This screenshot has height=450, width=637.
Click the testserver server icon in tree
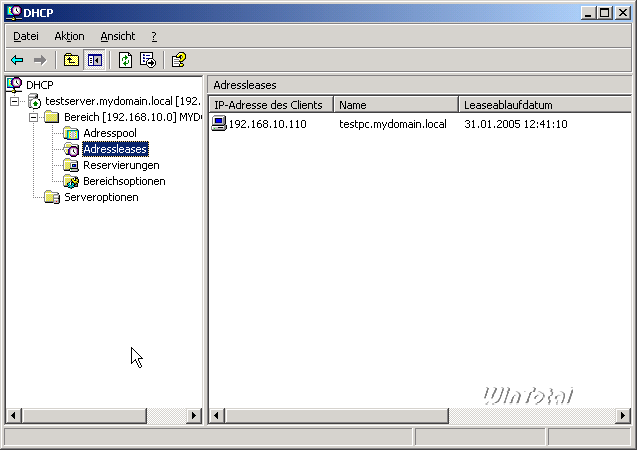[x=35, y=101]
